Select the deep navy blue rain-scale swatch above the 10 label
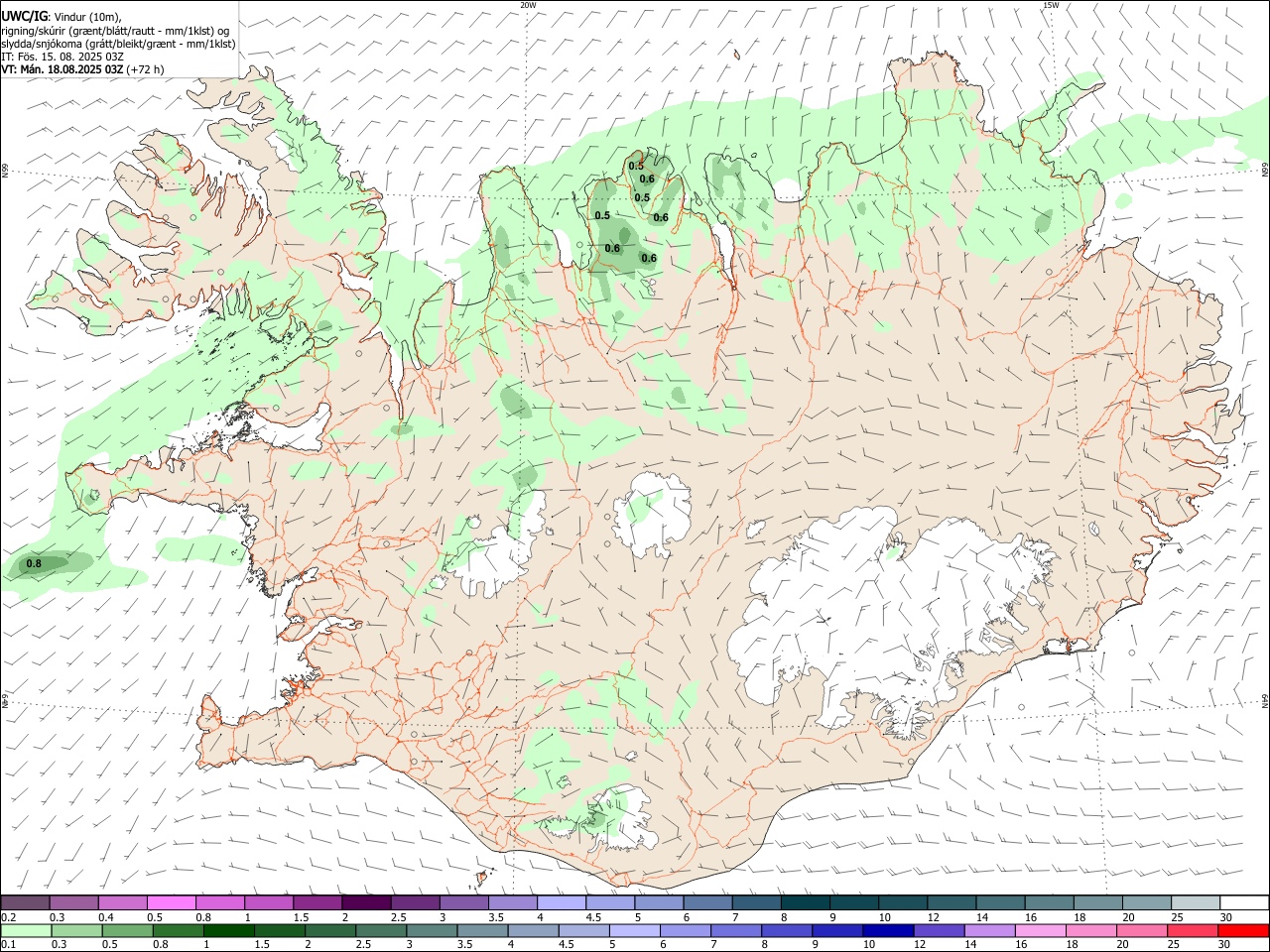 [888, 930]
